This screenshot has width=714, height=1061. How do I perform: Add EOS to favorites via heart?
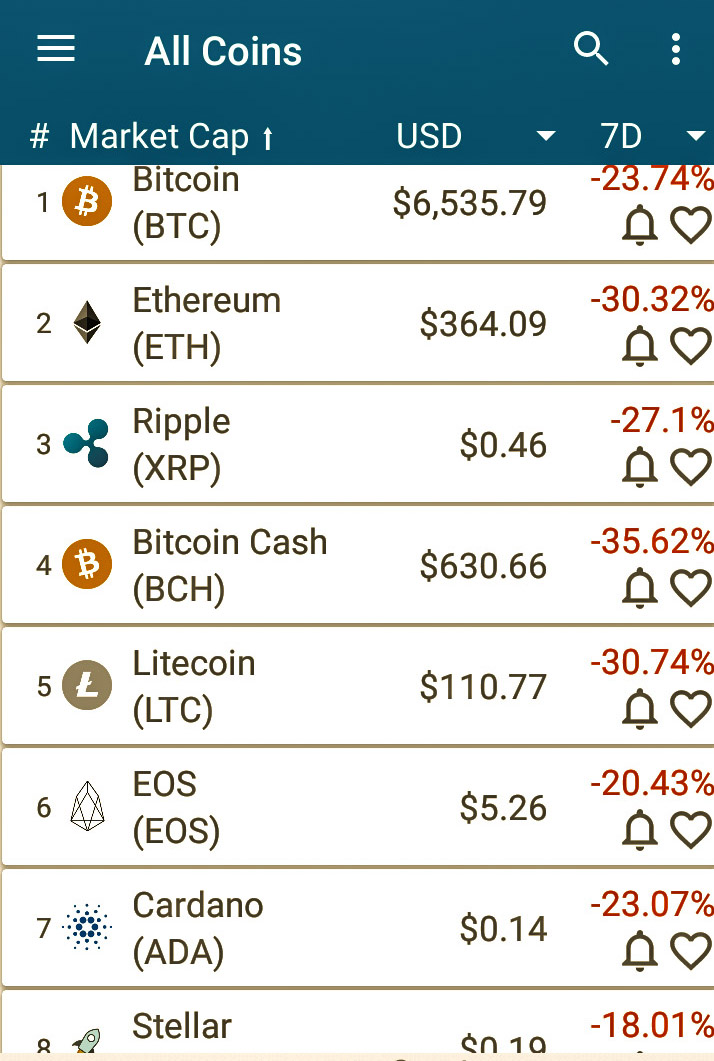(691, 830)
